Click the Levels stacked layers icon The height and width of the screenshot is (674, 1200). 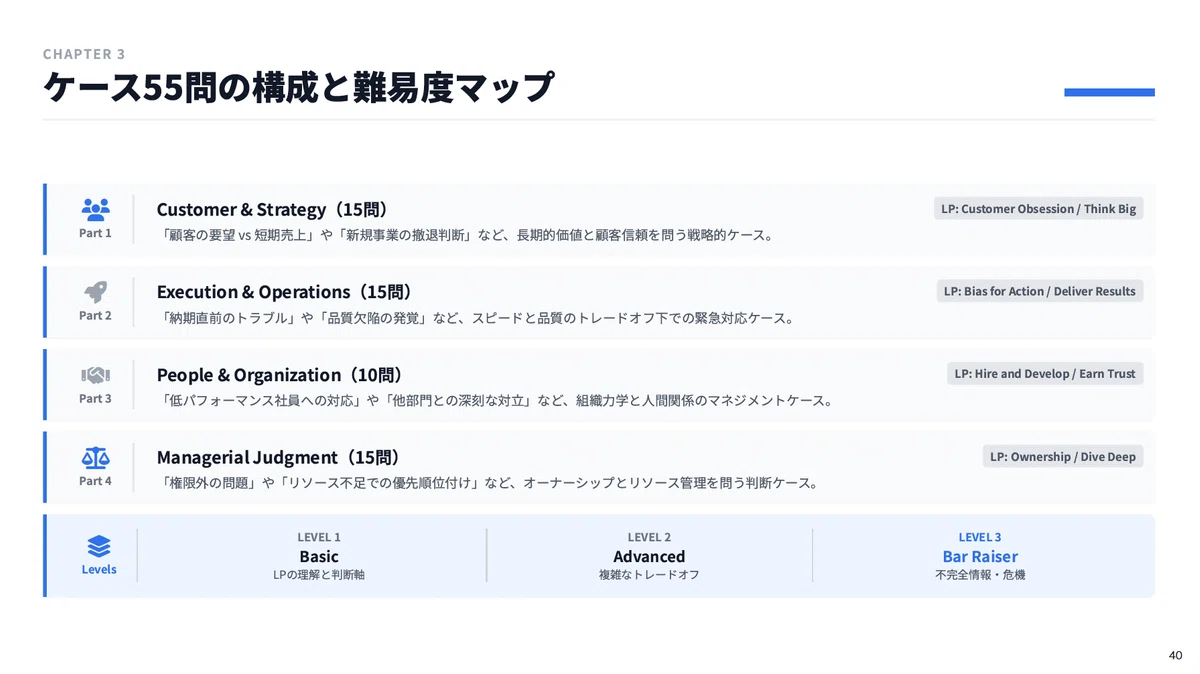99,546
